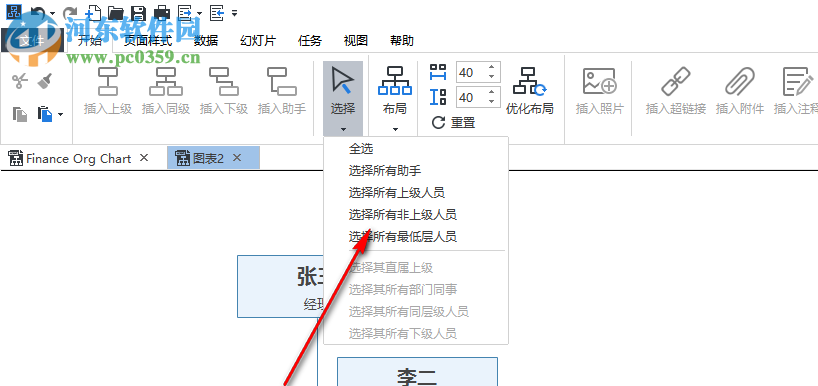Expand the Undo history dropdown arrow
The image size is (818, 386).
[52, 13]
